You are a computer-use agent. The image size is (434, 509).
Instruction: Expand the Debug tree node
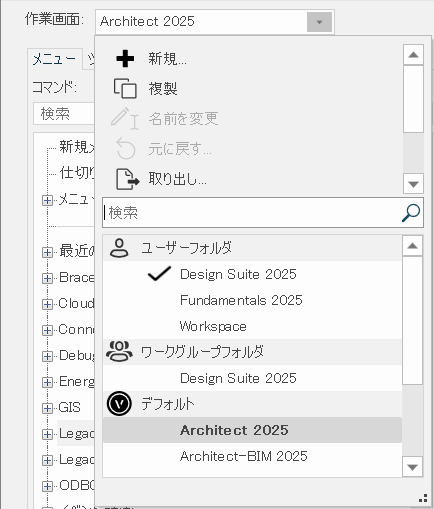pos(47,356)
